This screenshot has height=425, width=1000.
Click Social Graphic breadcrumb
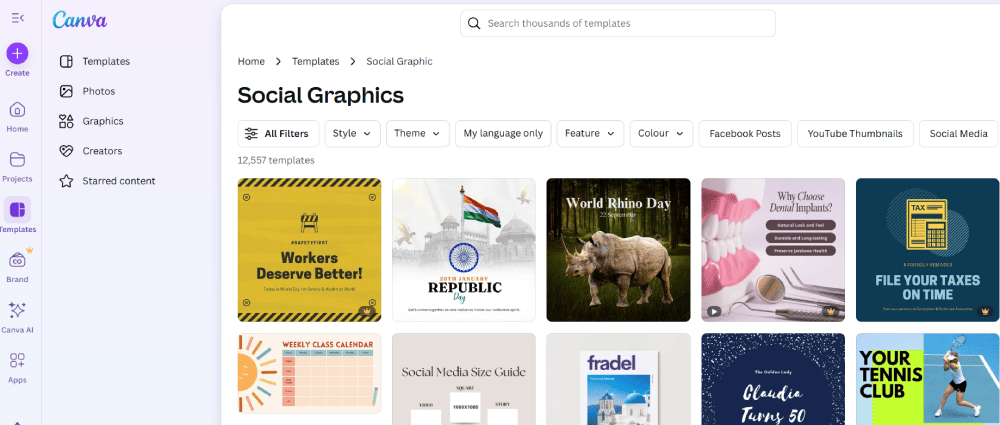coord(399,61)
